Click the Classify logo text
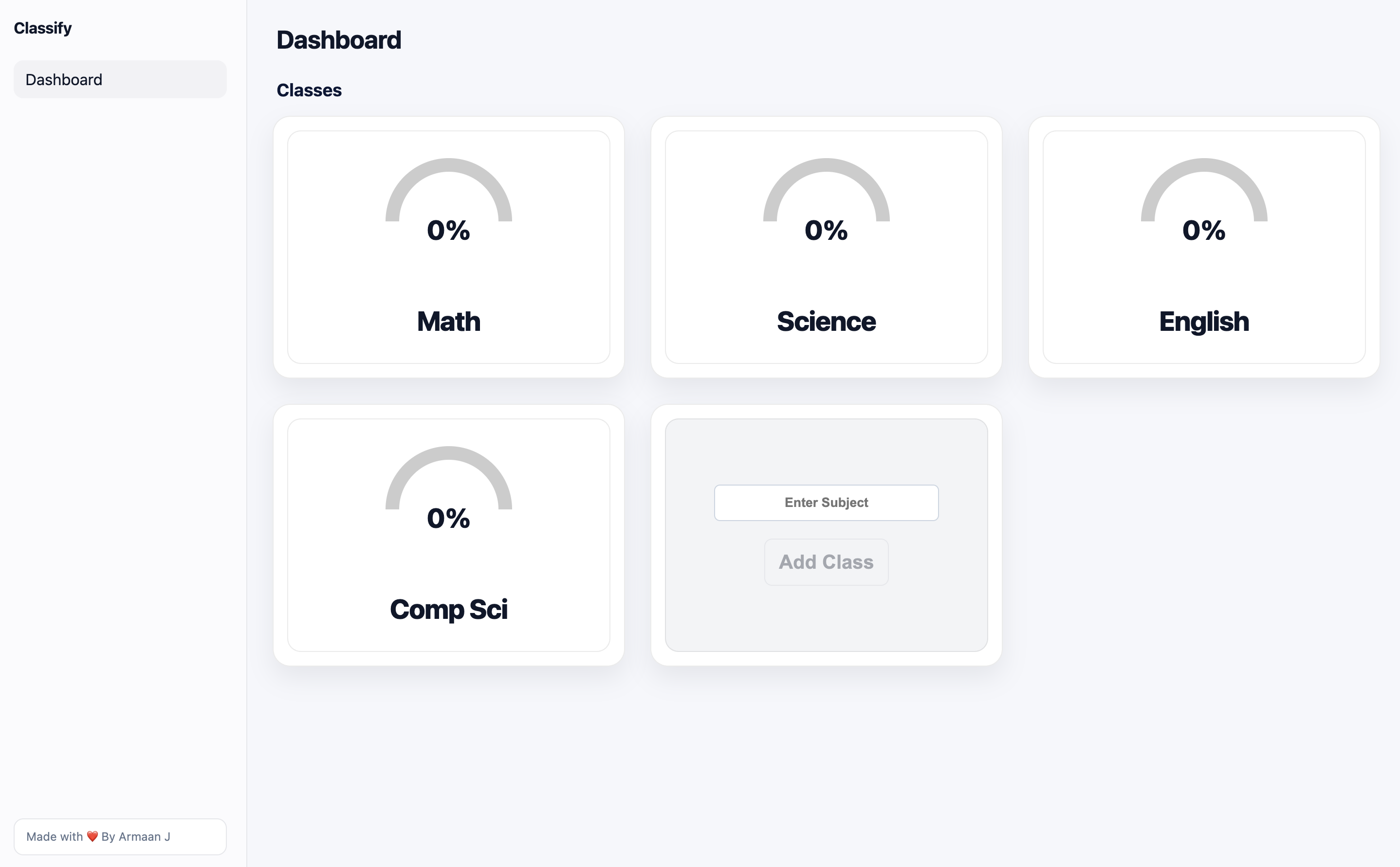The image size is (1400, 867). tap(42, 28)
